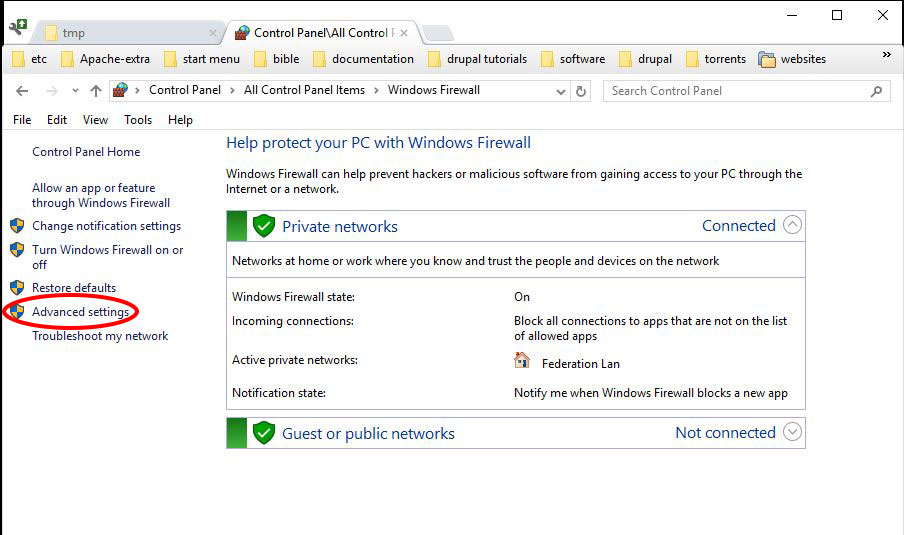The image size is (904, 535).
Task: Open recent locations dropdown arrow
Action: coord(75,91)
